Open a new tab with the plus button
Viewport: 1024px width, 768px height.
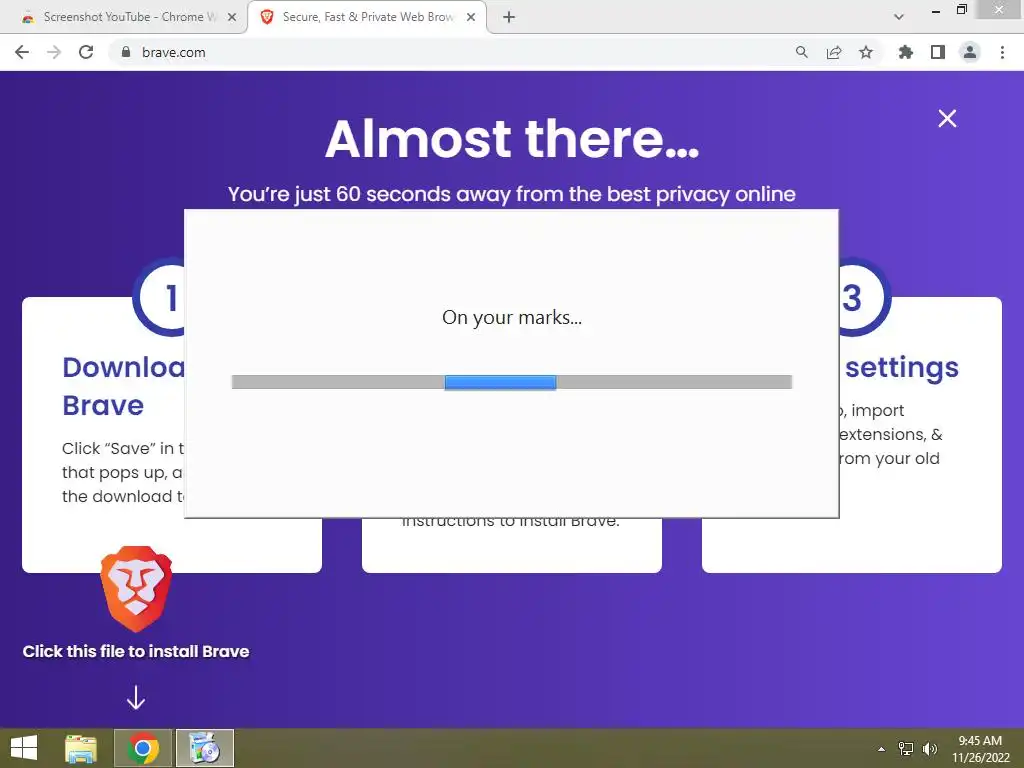point(509,18)
